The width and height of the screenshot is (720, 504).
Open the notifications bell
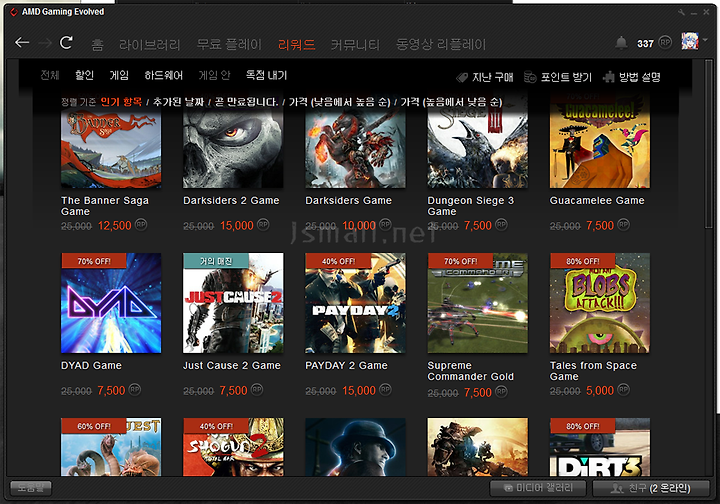tap(621, 43)
